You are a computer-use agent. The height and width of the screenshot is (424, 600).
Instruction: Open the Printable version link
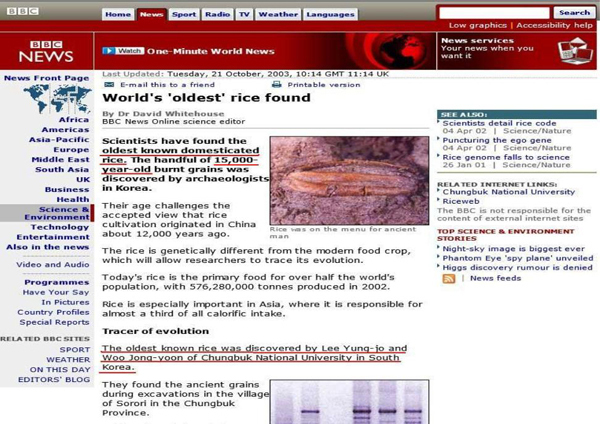tap(324, 85)
